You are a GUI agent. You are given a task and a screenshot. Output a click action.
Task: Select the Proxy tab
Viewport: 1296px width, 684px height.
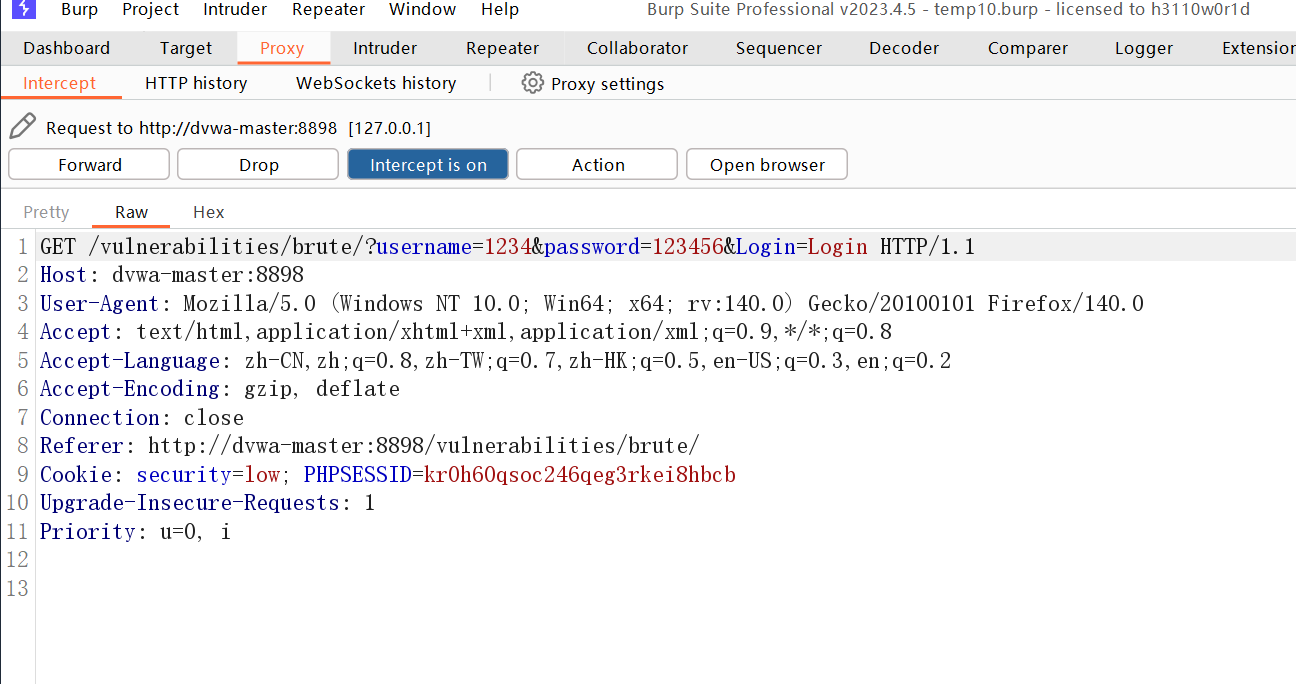point(282,48)
